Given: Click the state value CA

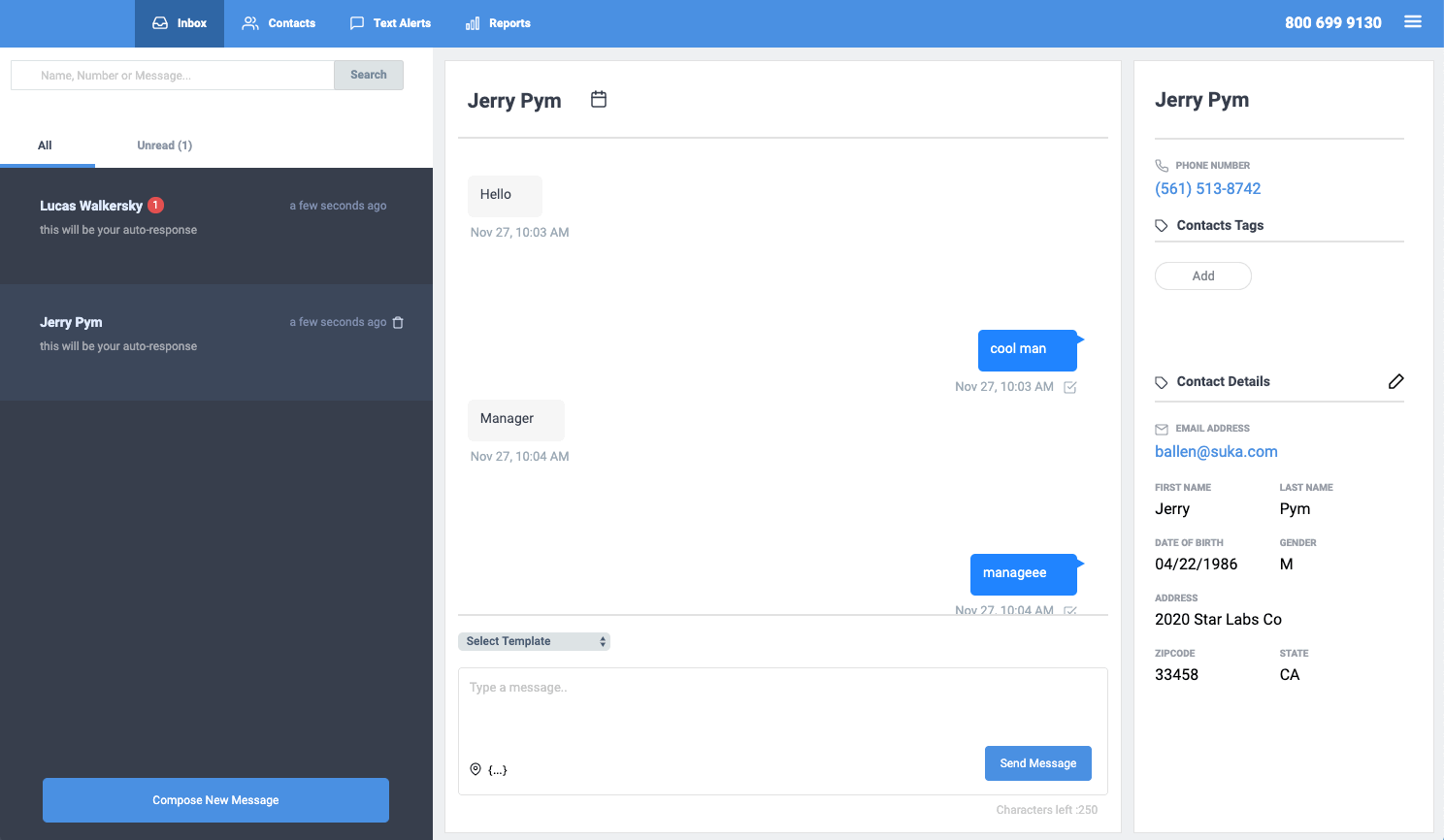Looking at the screenshot, I should (x=1290, y=675).
